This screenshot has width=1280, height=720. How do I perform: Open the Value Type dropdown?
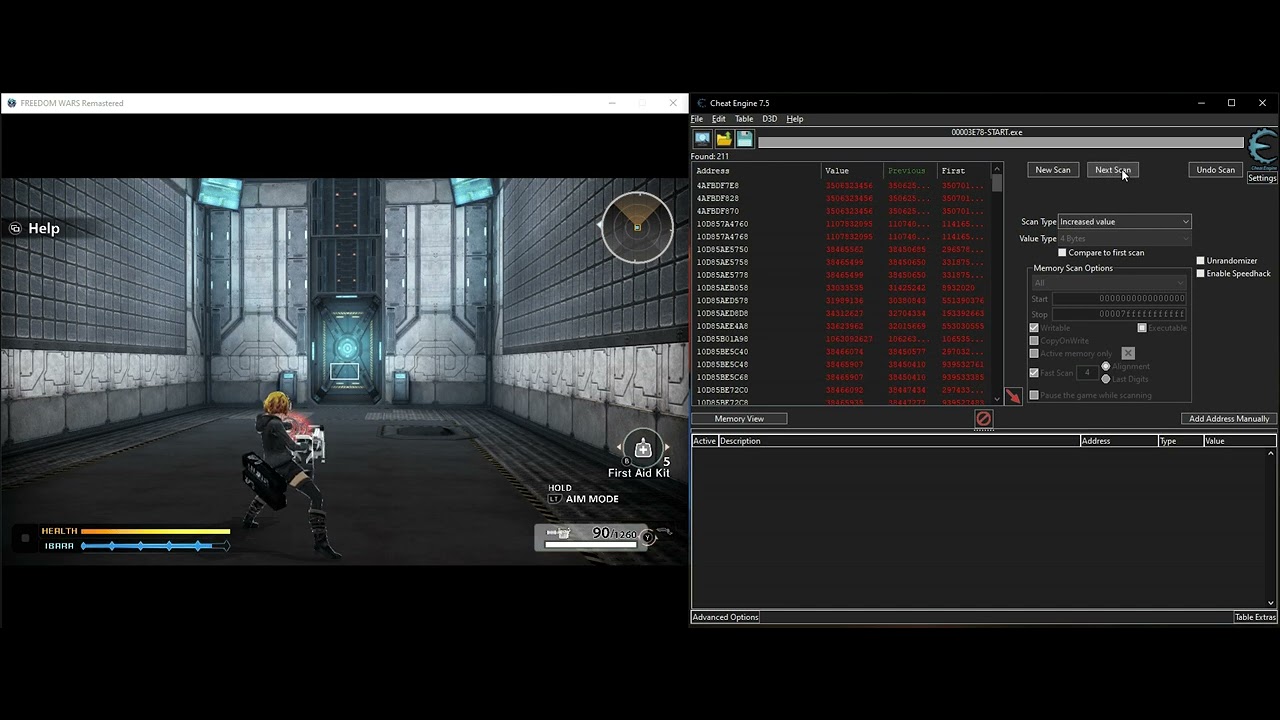tap(1124, 239)
